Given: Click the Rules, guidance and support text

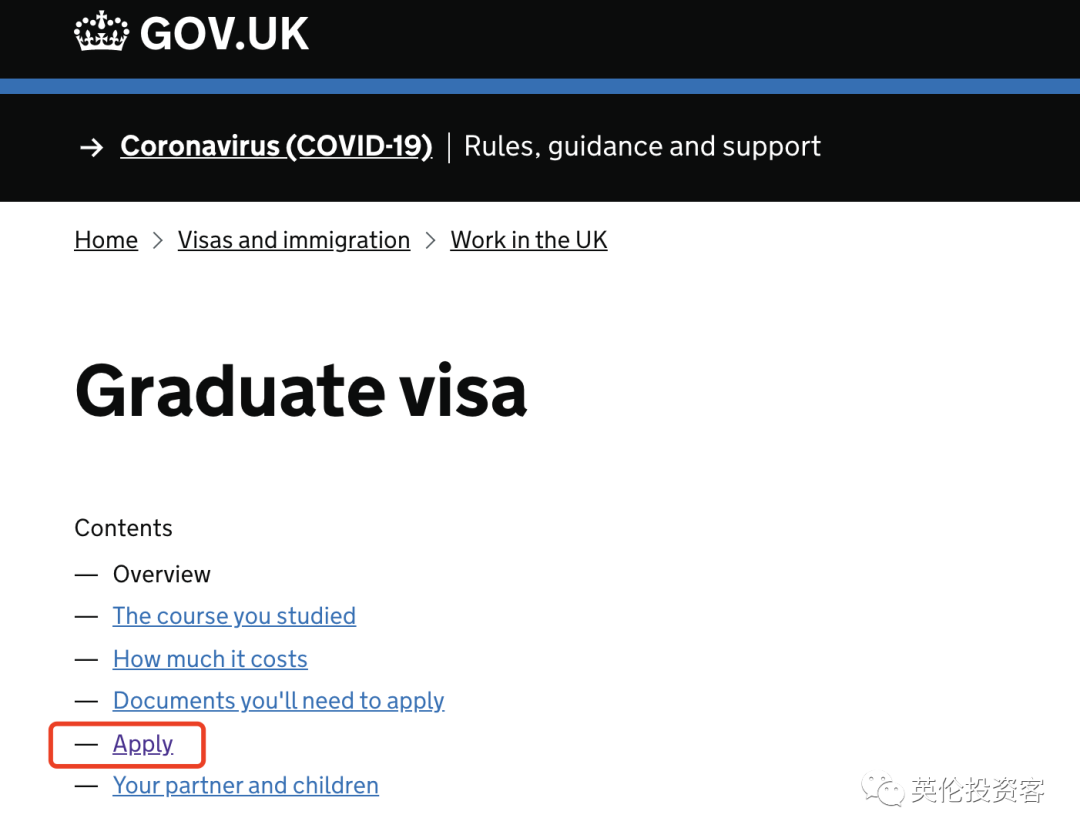Looking at the screenshot, I should (642, 146).
